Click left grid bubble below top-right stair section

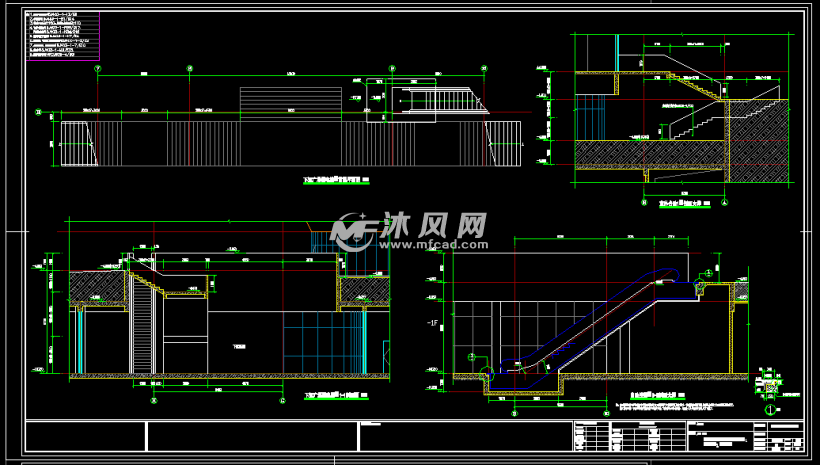(645, 202)
